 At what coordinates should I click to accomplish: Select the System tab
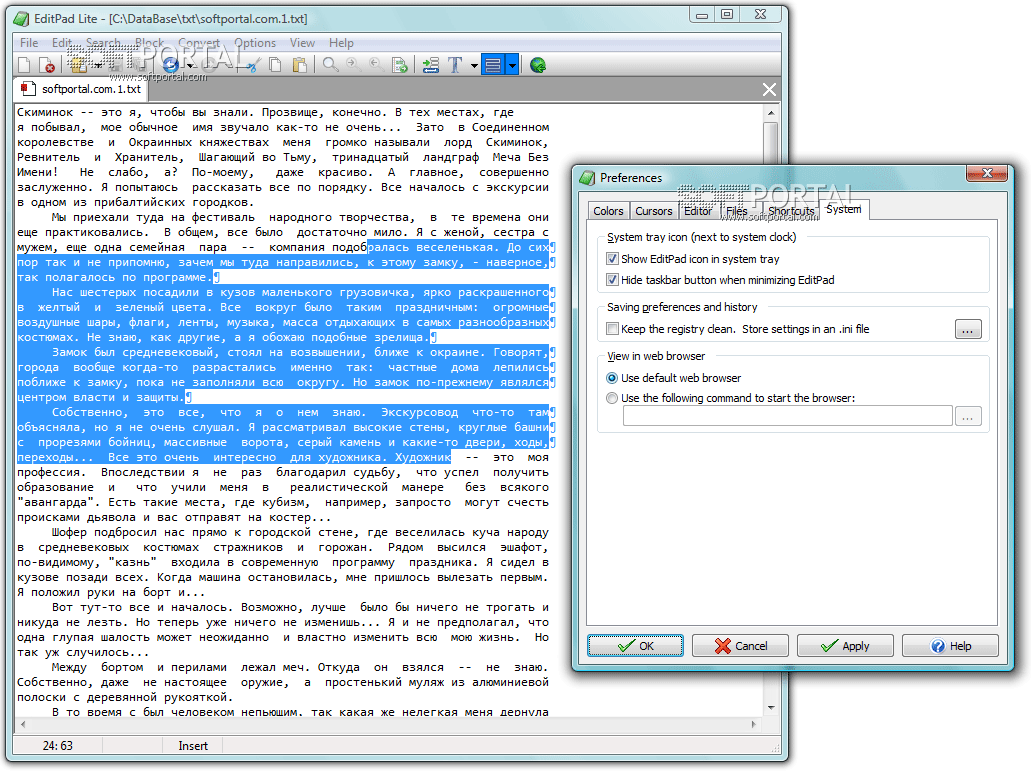pyautogui.click(x=844, y=209)
